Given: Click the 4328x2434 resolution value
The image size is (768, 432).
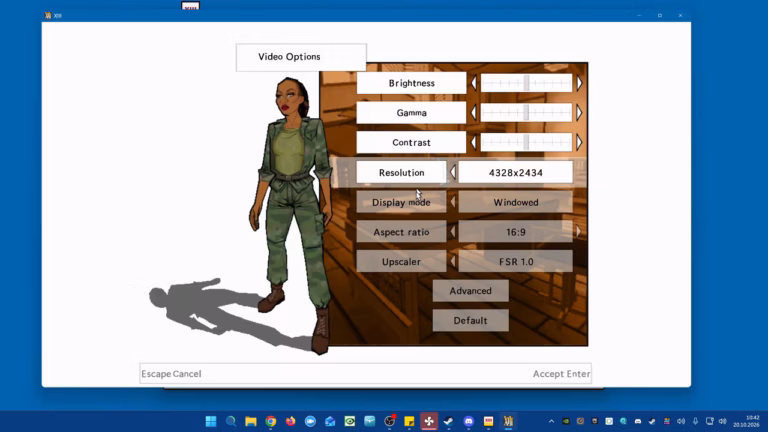Looking at the screenshot, I should [x=515, y=172].
